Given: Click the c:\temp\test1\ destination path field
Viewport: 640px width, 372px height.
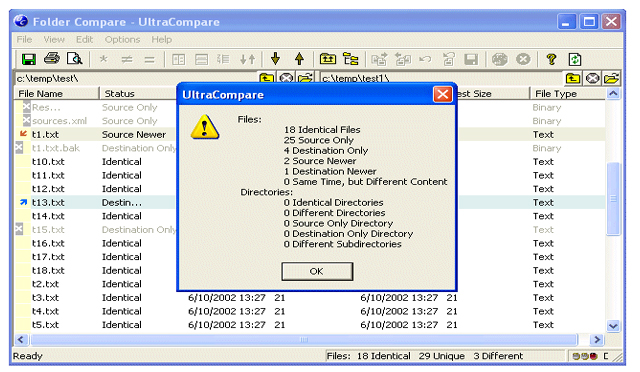Looking at the screenshot, I should 442,78.
